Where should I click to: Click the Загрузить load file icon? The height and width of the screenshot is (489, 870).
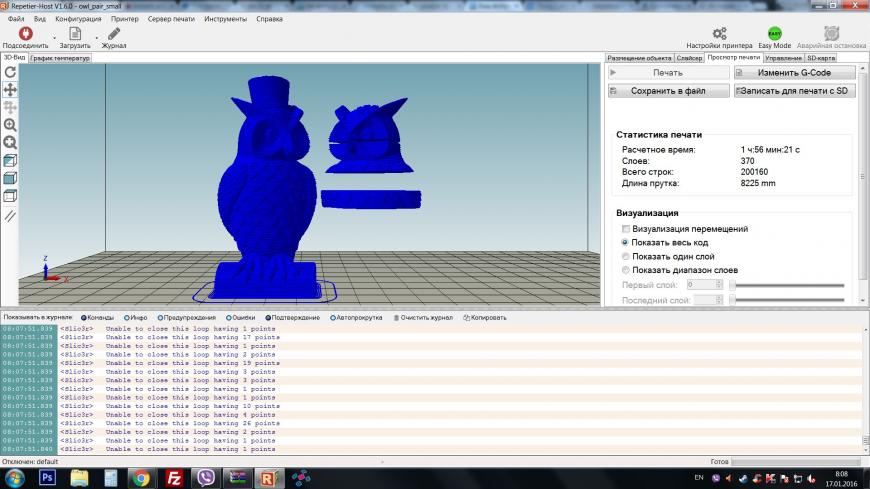(x=75, y=33)
